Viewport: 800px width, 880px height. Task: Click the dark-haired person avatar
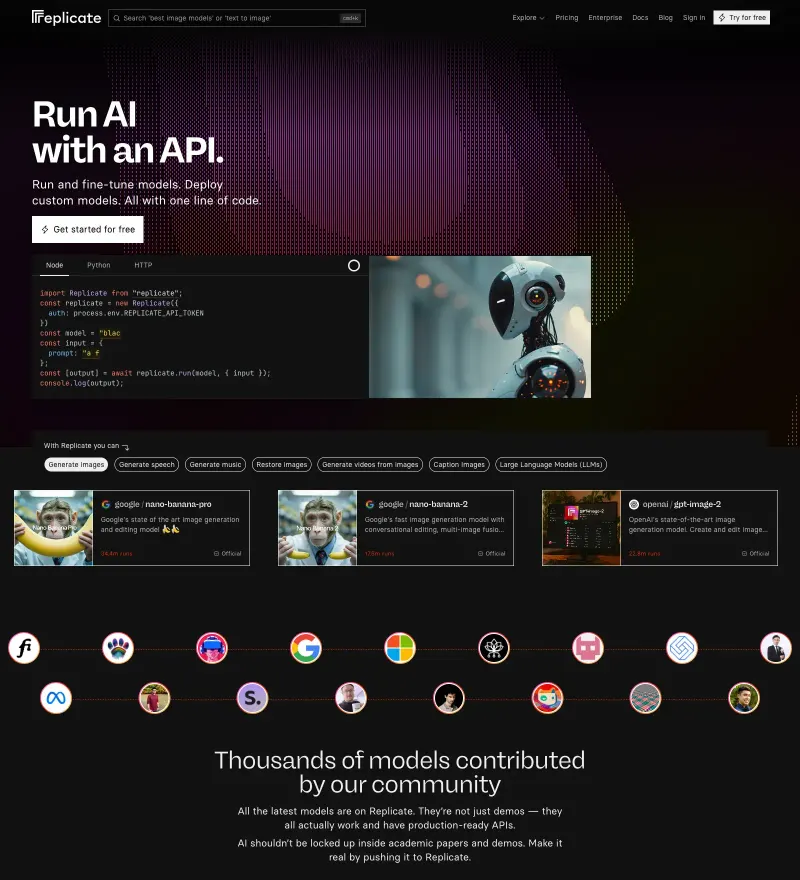click(x=449, y=698)
